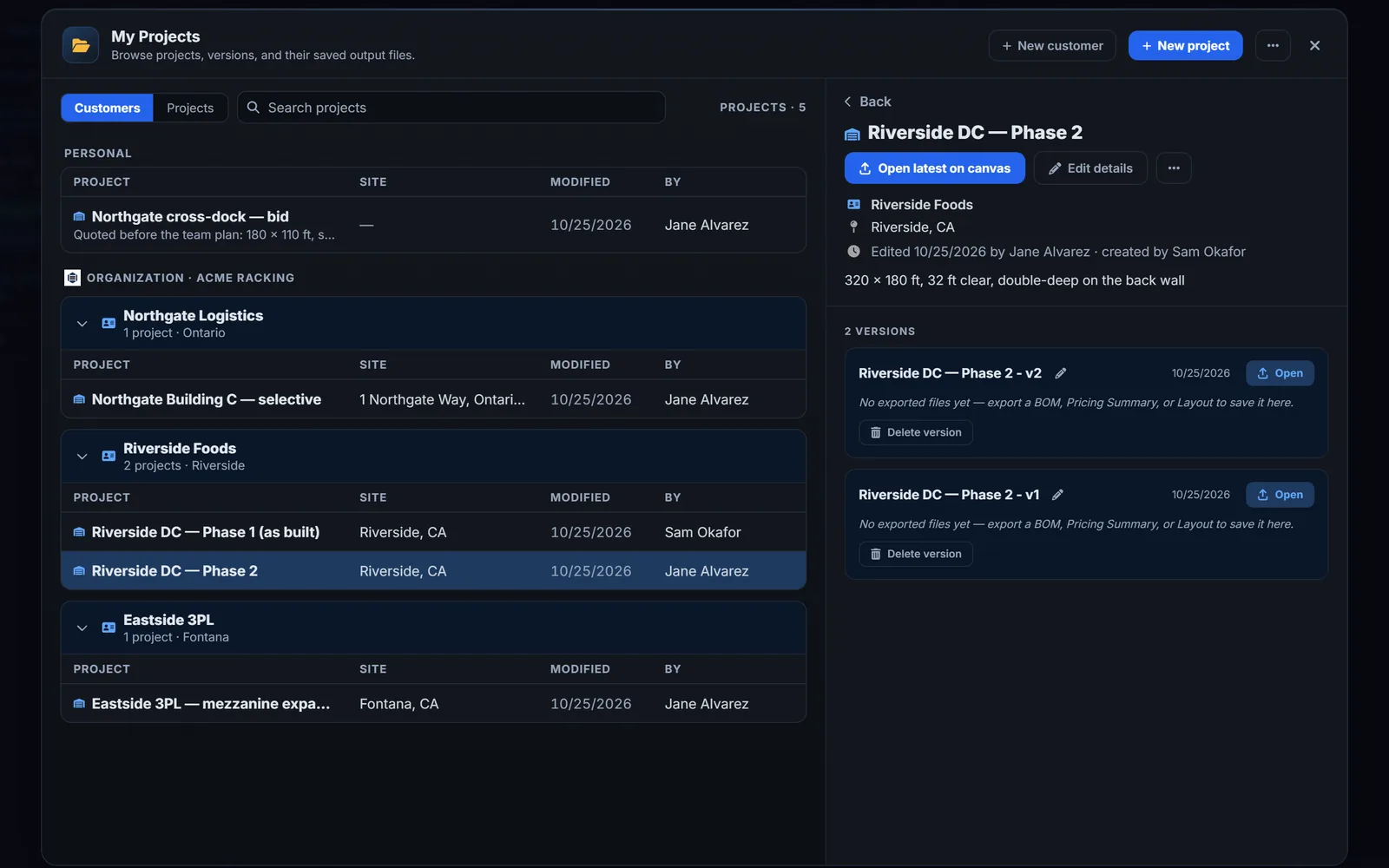
Task: Click the Eastside 3PL customer name
Action: click(168, 620)
